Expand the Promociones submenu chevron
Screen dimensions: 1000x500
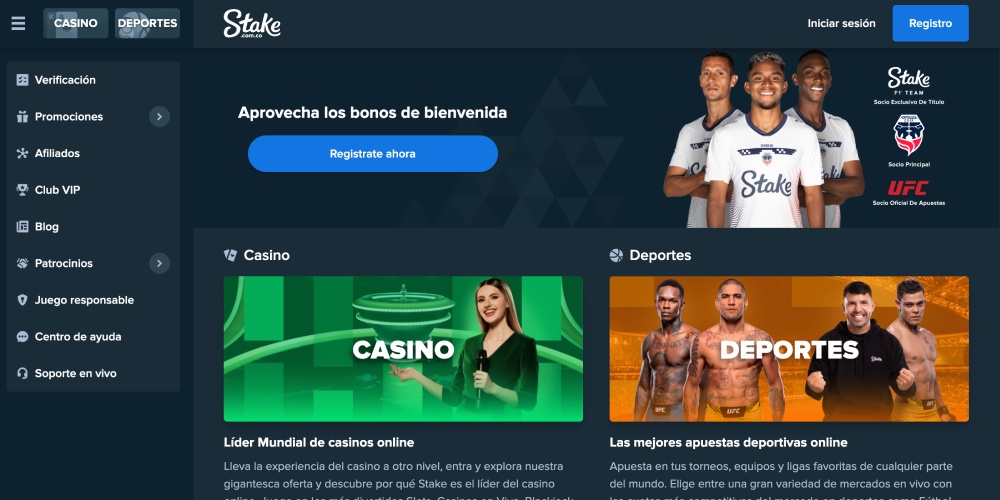point(159,117)
